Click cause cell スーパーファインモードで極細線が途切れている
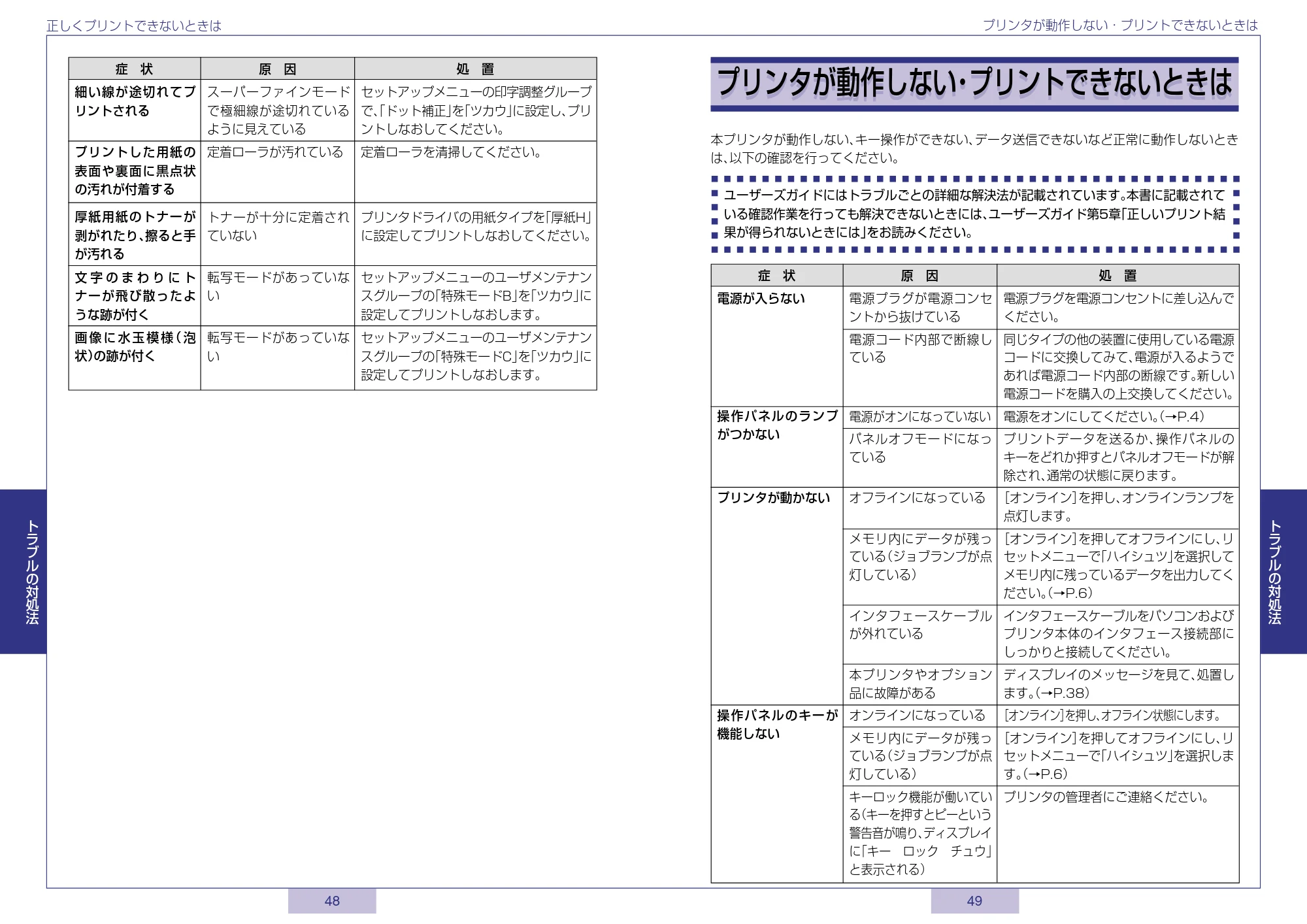The image size is (1307, 924). point(278,110)
